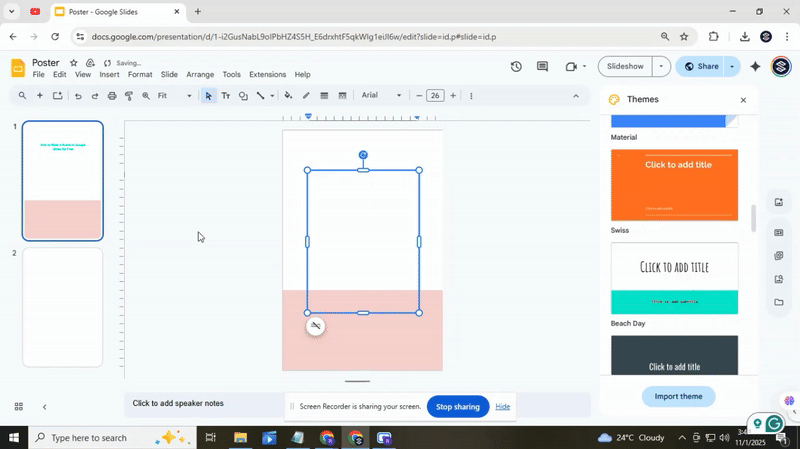This screenshot has height=449, width=800.
Task: Open the Arial font dropdown
Action: click(x=381, y=96)
